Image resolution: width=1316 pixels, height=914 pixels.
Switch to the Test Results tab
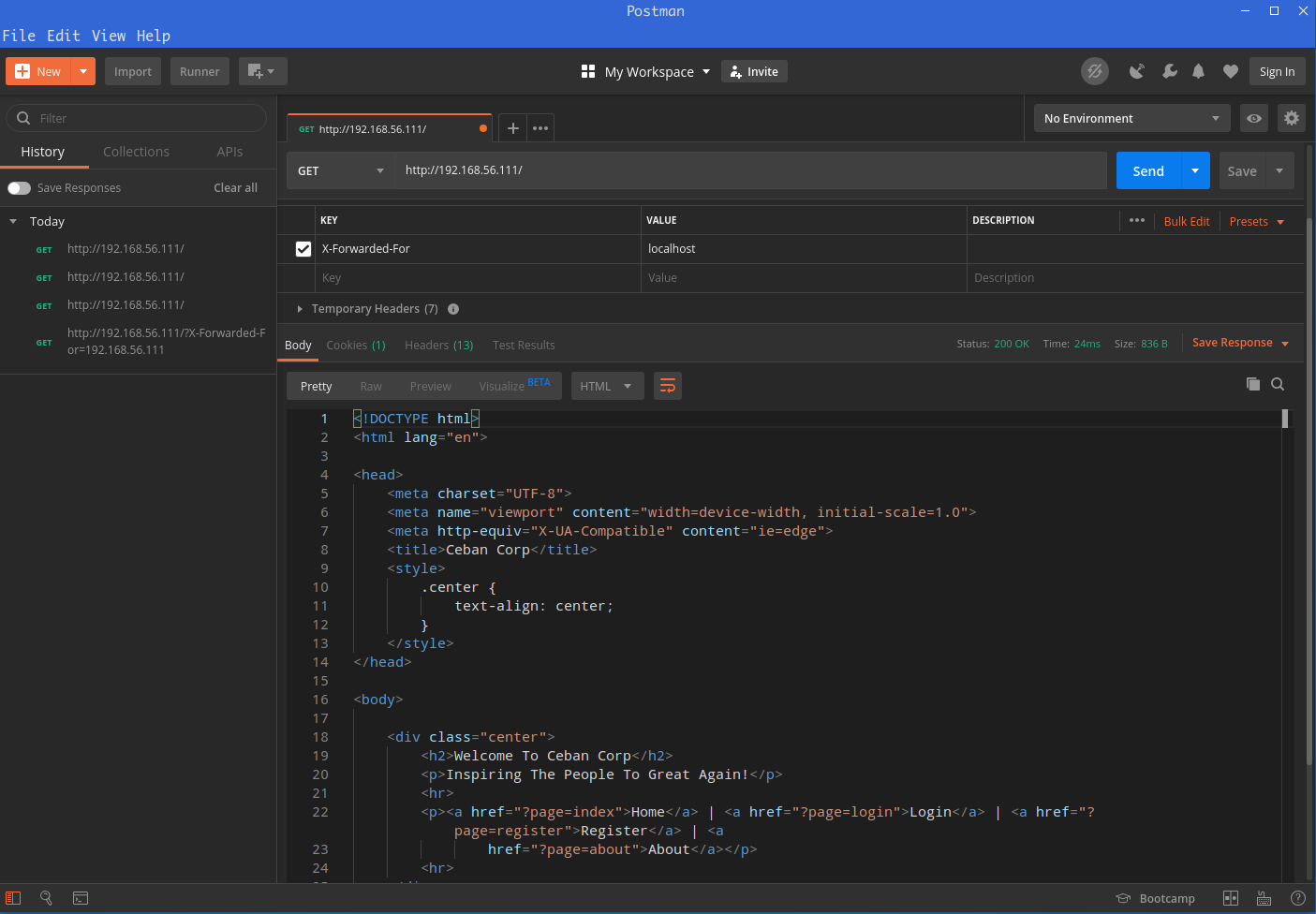[524, 346]
